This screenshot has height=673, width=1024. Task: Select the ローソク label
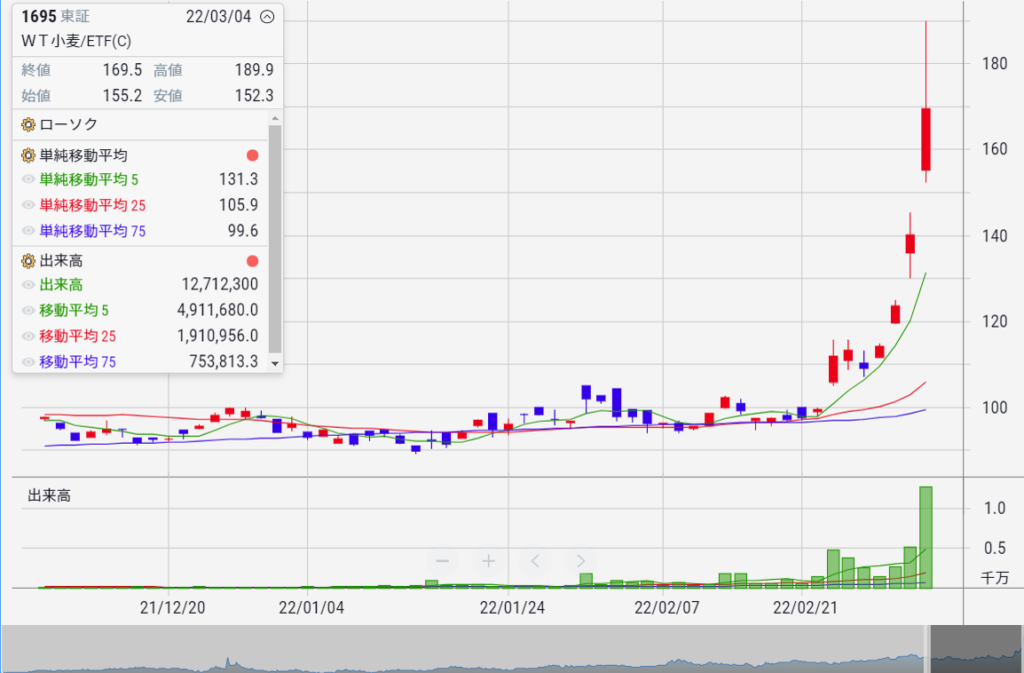coord(69,124)
